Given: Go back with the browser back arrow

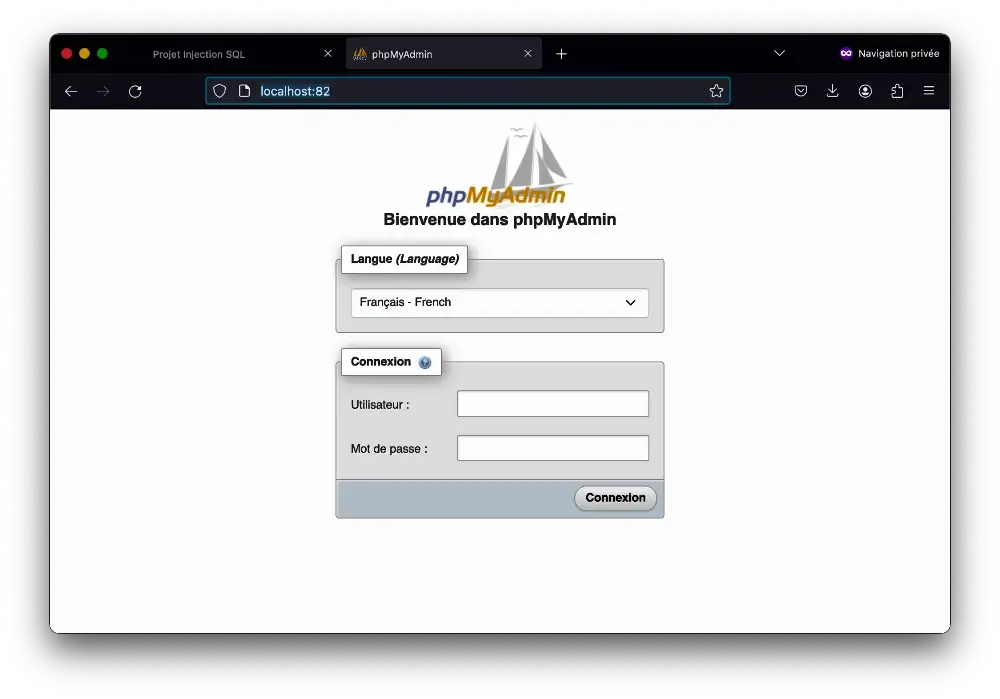Looking at the screenshot, I should pyautogui.click(x=71, y=91).
